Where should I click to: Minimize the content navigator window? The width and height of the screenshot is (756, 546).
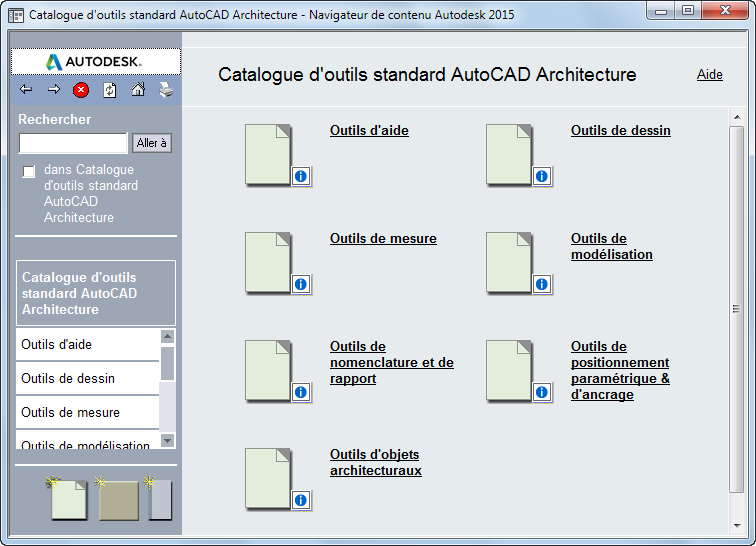point(661,11)
